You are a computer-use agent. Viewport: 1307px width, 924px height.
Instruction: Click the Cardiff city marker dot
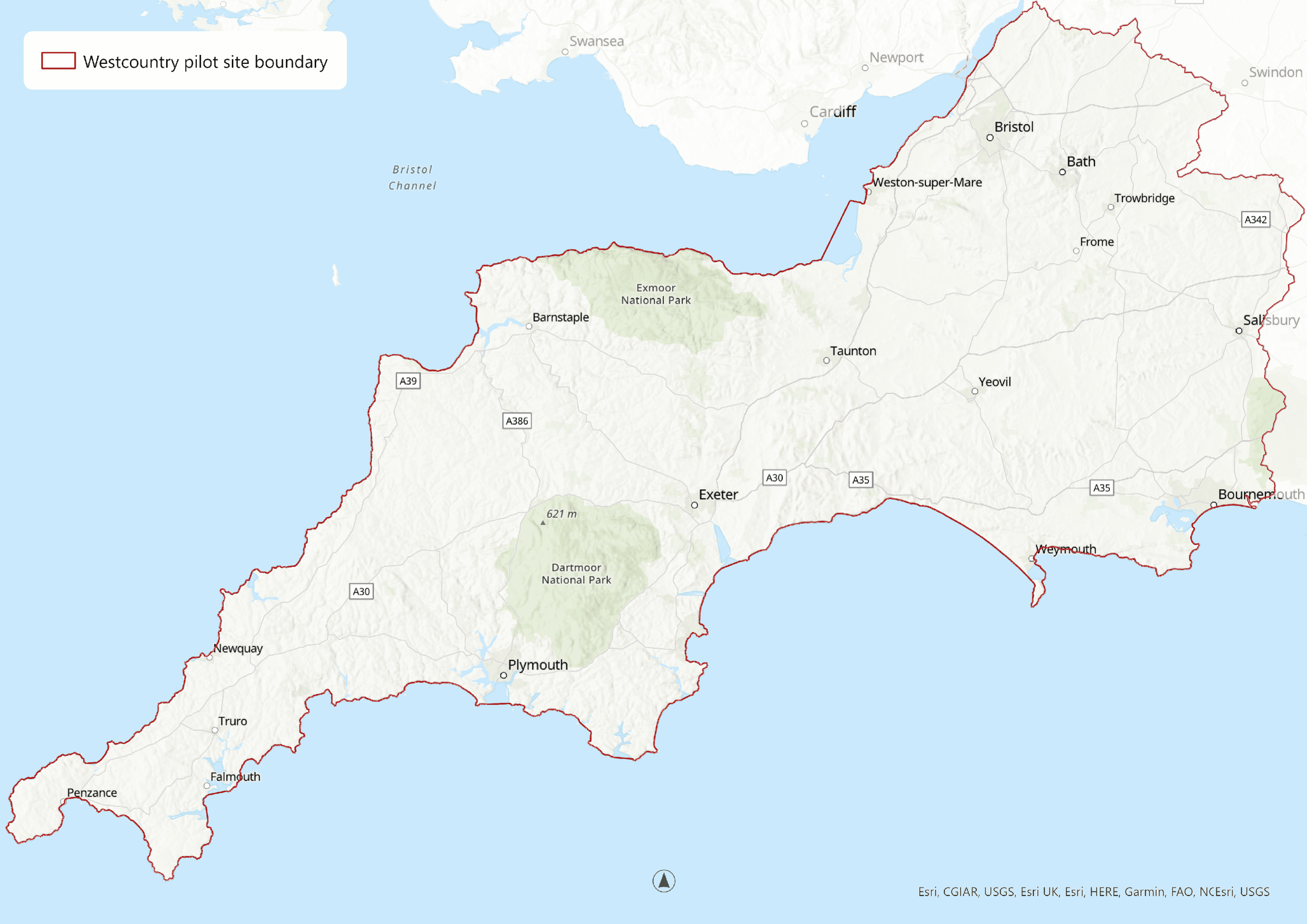tap(805, 124)
